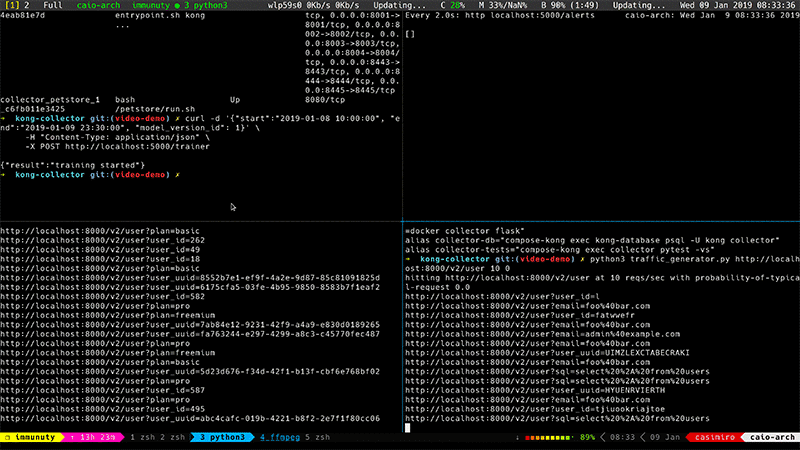800x450 pixels.
Task: Click URL with user_uuid=7ab84e12
Action: click(x=190, y=324)
